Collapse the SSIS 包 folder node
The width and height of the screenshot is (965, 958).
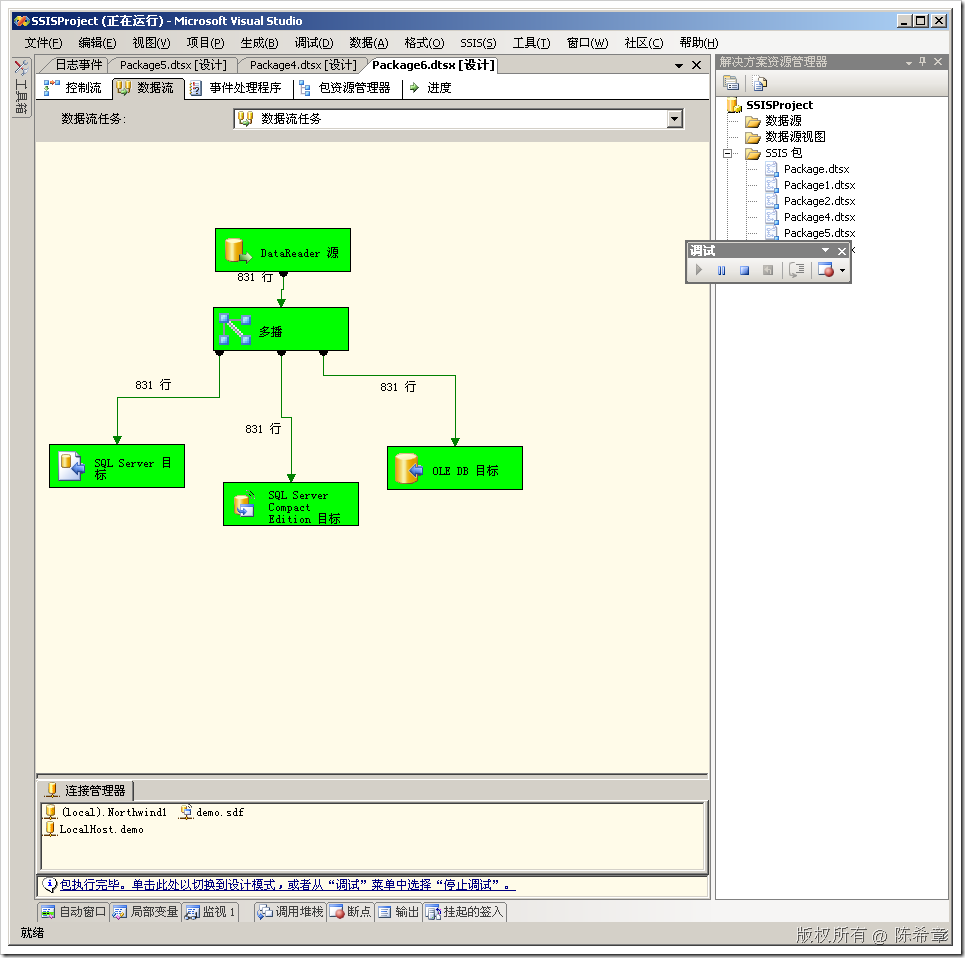[727, 153]
